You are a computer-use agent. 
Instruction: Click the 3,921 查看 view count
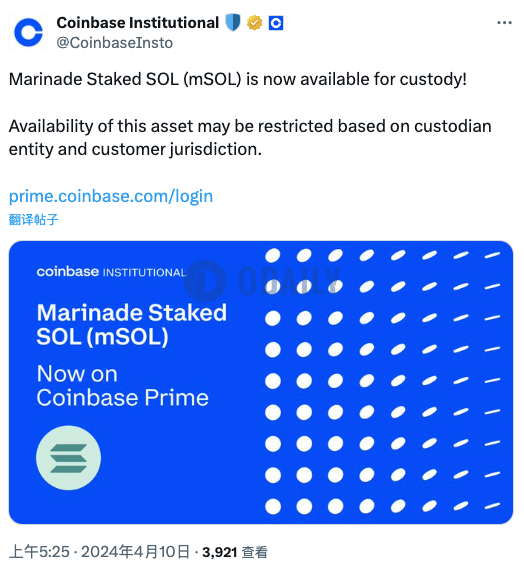tap(235, 552)
